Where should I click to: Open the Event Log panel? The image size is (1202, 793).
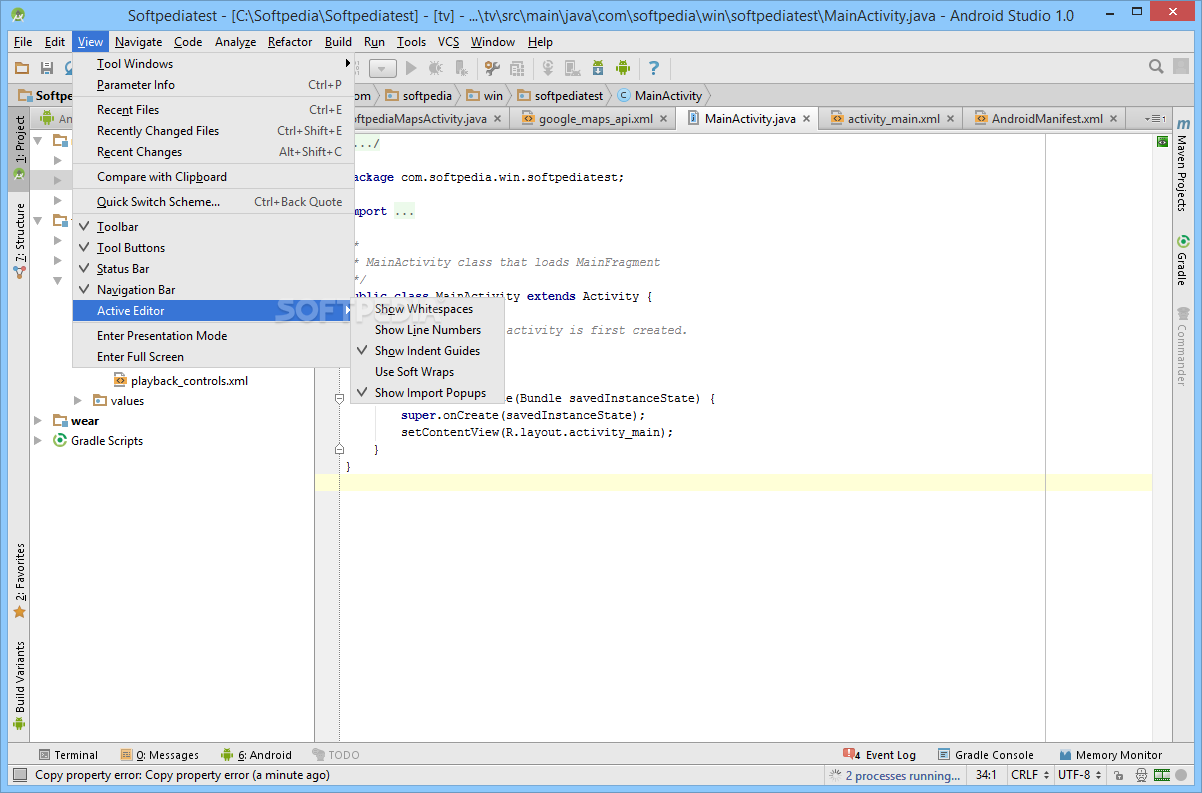pos(880,755)
